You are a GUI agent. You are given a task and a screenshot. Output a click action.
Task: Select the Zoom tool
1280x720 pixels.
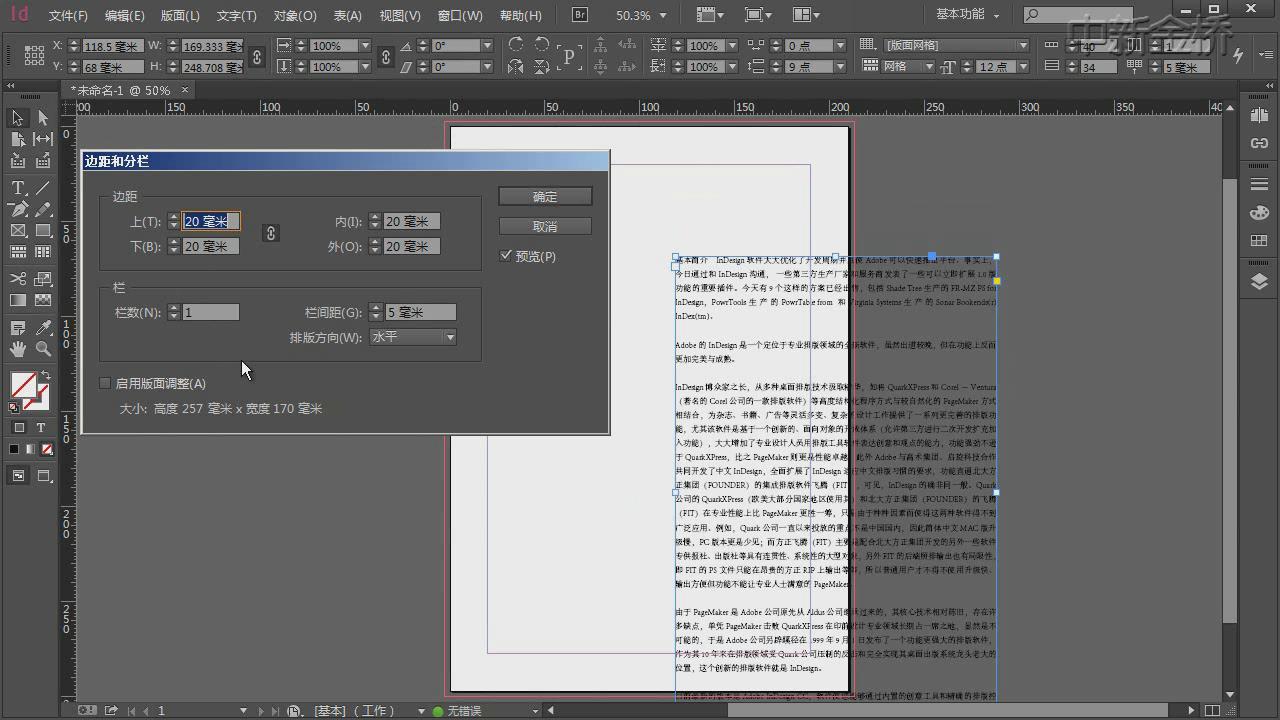point(43,349)
